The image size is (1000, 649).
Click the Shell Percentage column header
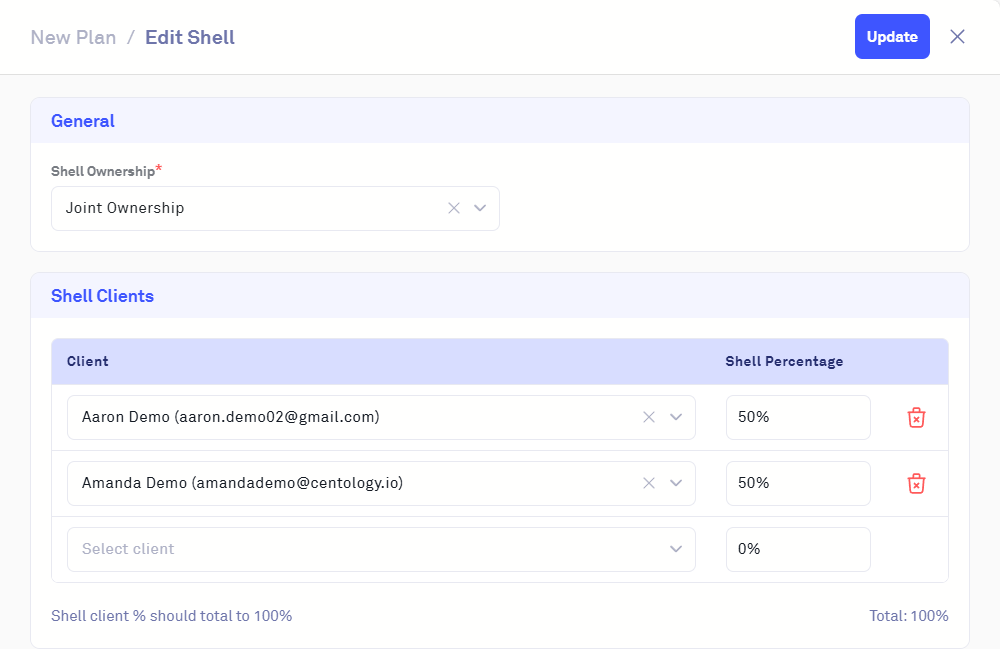click(784, 361)
